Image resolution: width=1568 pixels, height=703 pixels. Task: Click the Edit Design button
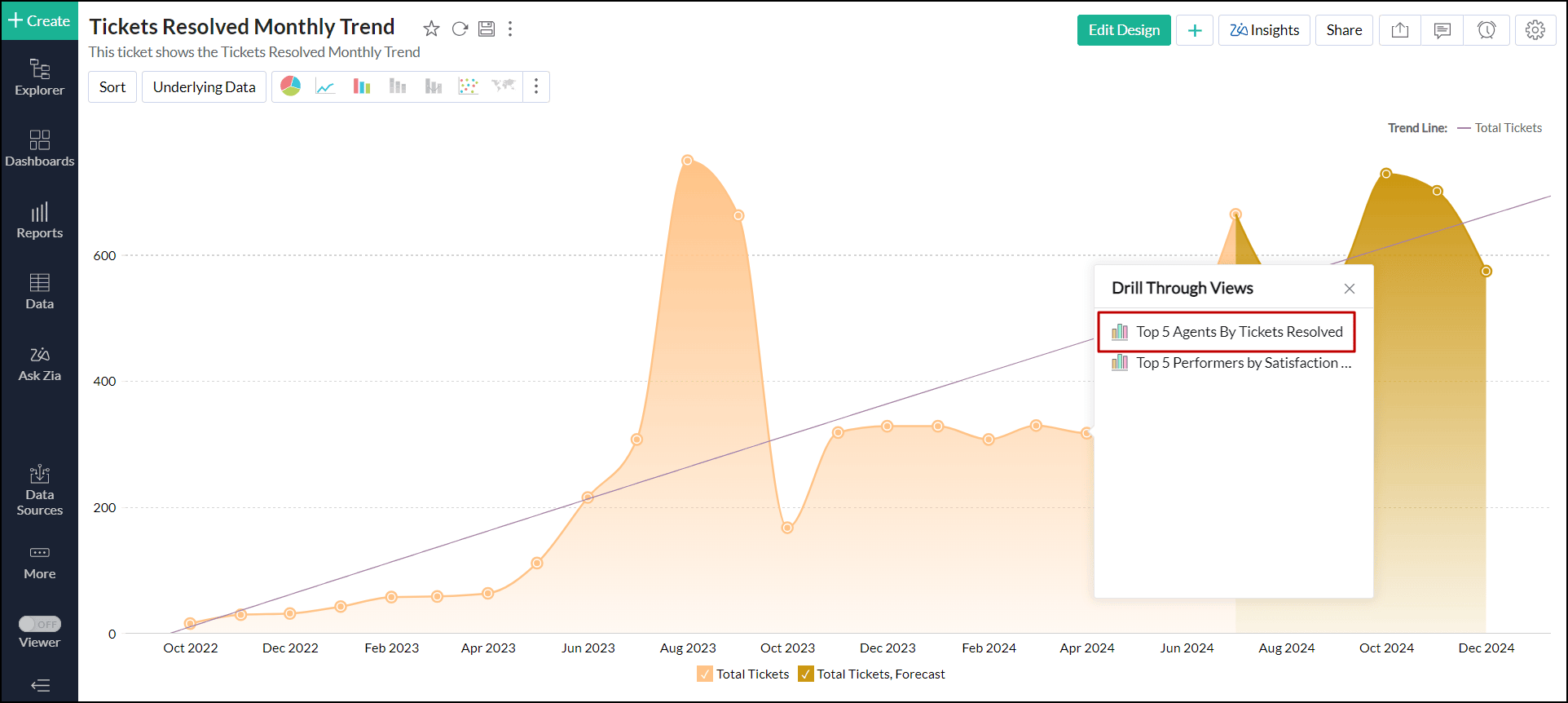pyautogui.click(x=1123, y=30)
